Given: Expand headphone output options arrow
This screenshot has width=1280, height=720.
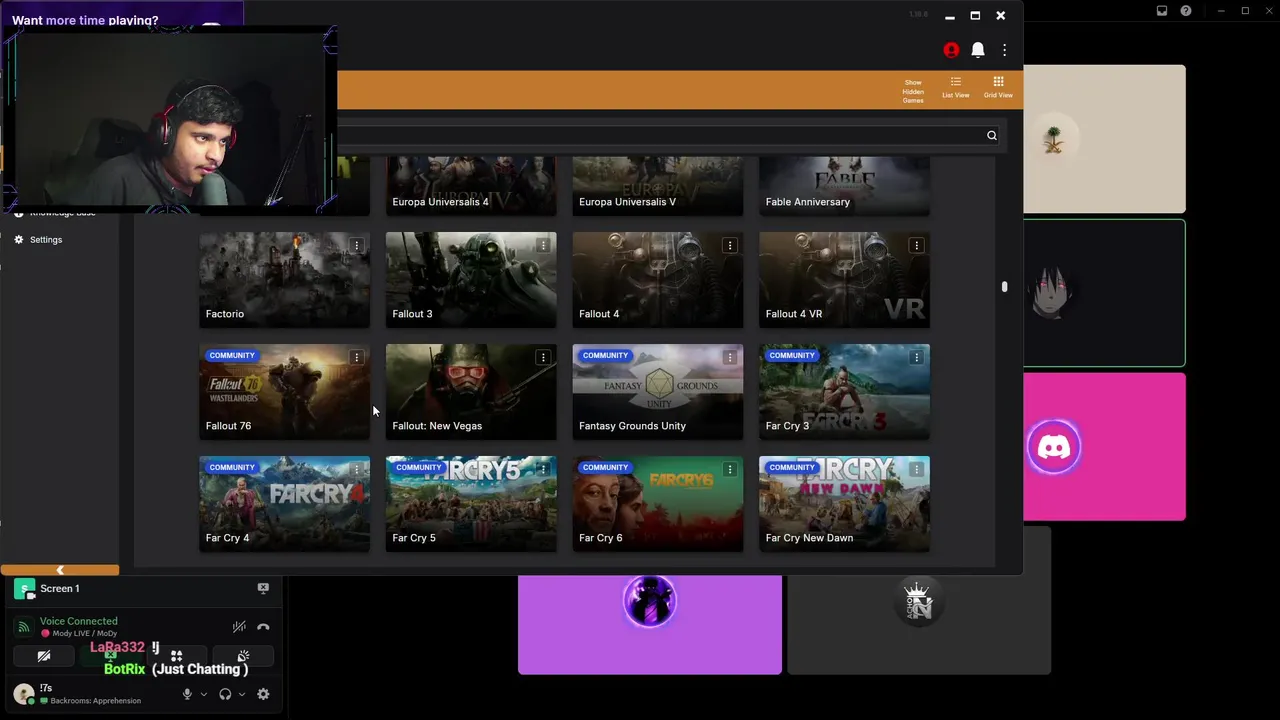Looking at the screenshot, I should tap(241, 694).
